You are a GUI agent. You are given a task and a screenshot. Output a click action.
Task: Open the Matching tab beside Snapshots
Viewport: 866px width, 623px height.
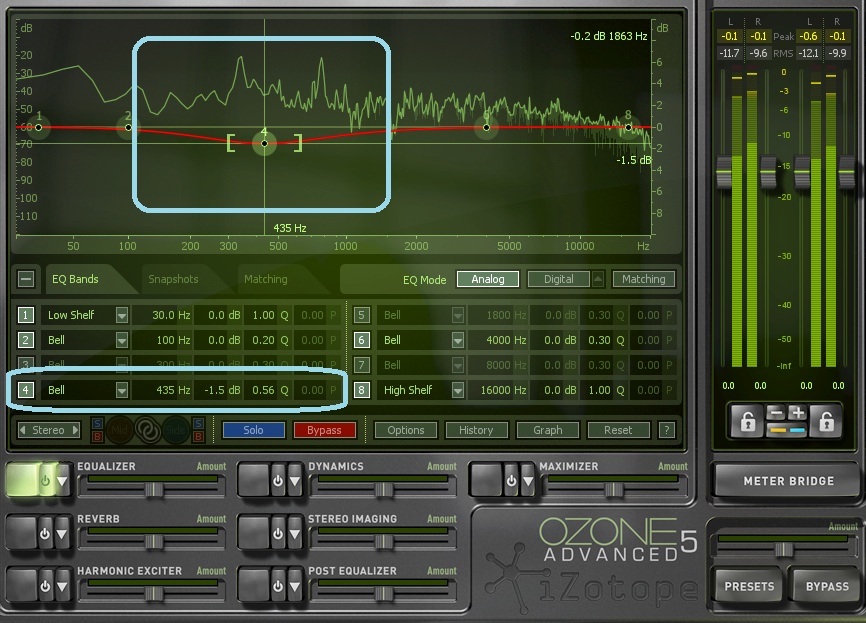point(266,279)
